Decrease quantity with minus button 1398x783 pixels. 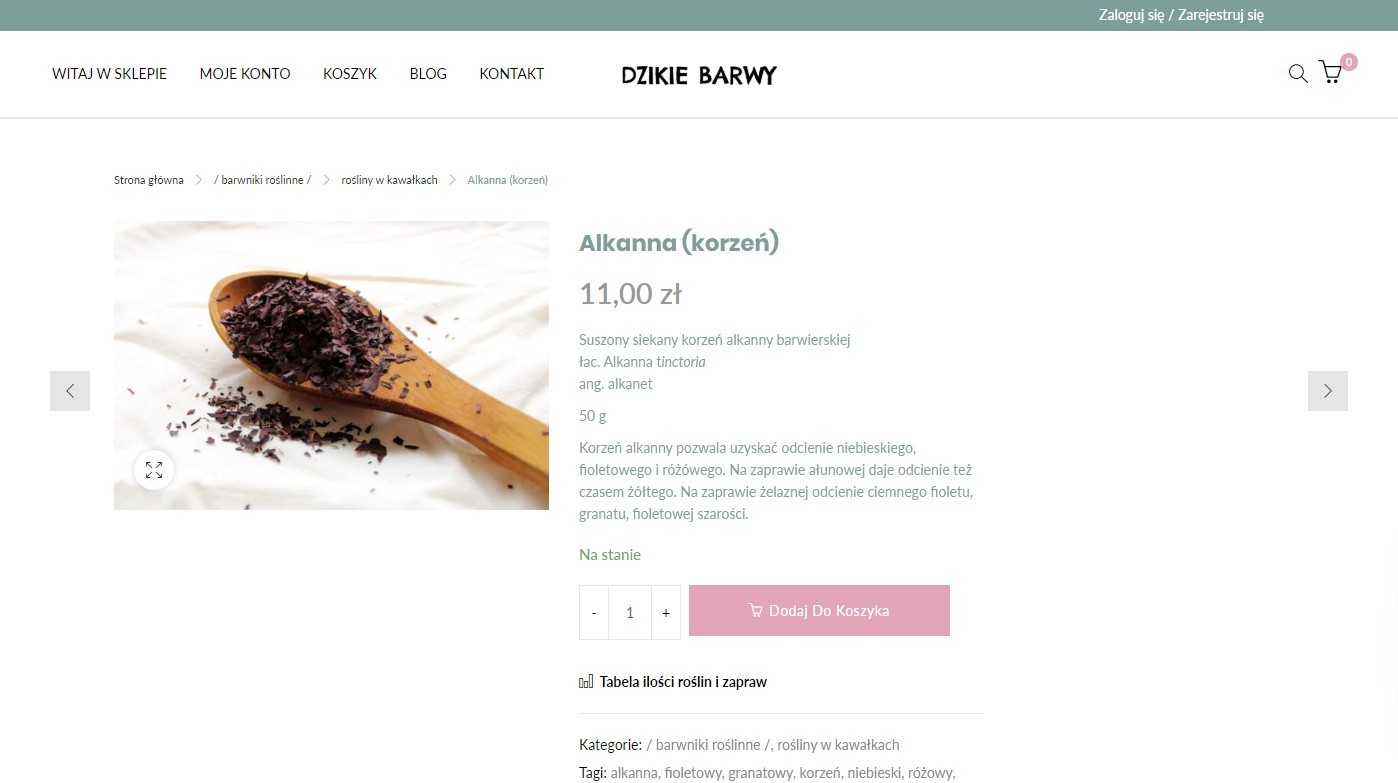594,612
